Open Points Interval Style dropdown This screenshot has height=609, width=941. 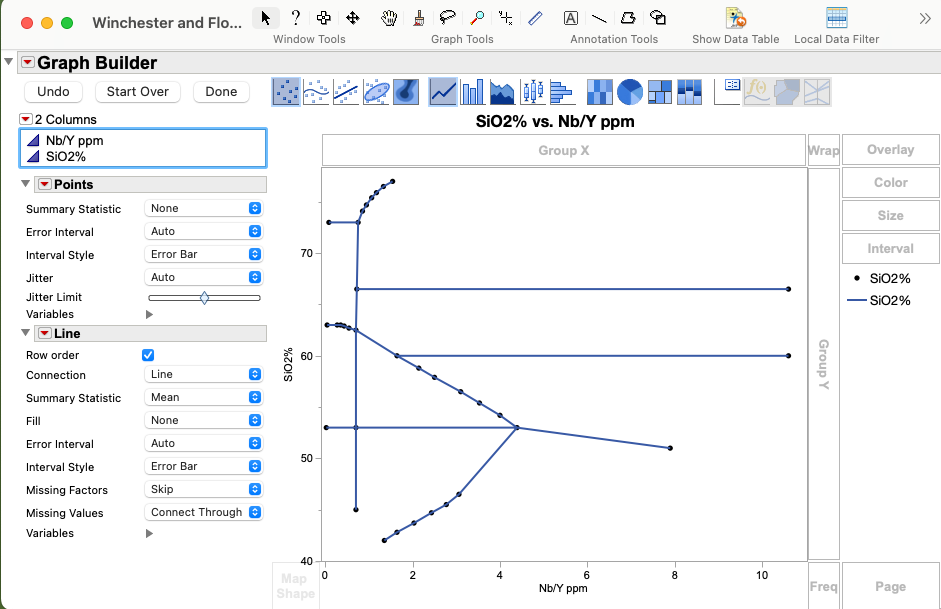[x=203, y=254]
